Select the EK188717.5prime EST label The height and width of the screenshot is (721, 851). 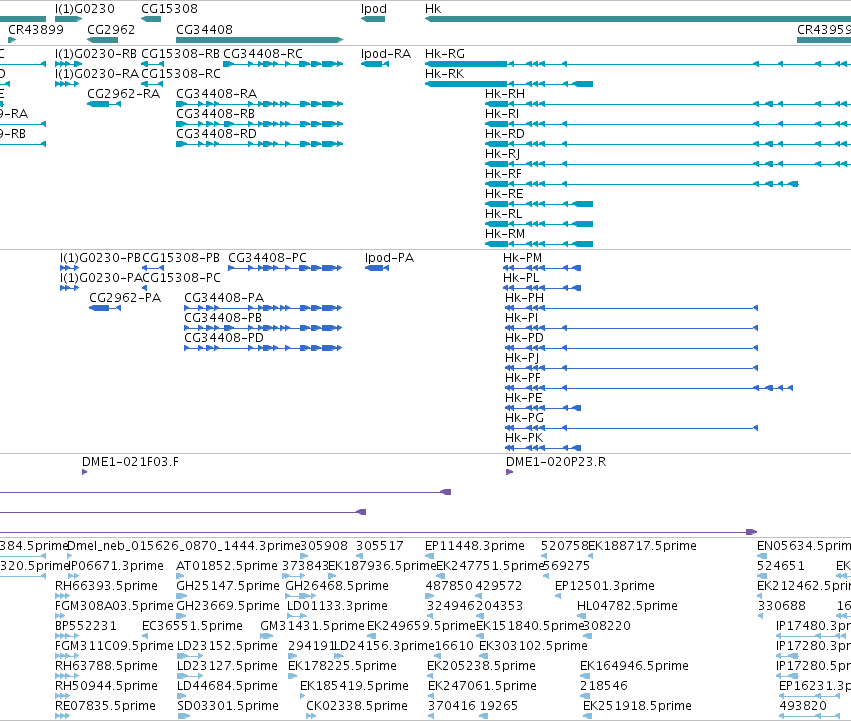(x=643, y=546)
